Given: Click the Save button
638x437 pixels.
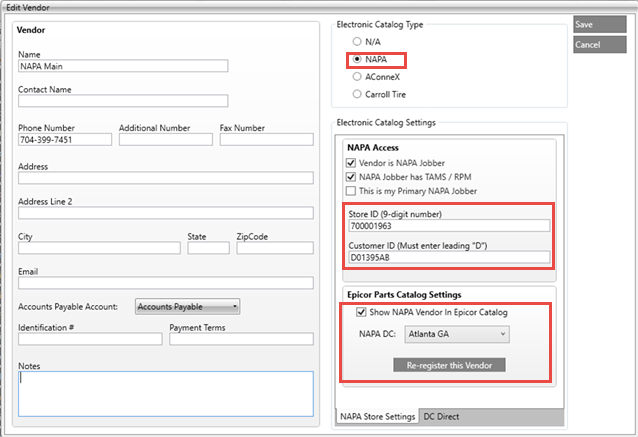Looking at the screenshot, I should (x=600, y=24).
